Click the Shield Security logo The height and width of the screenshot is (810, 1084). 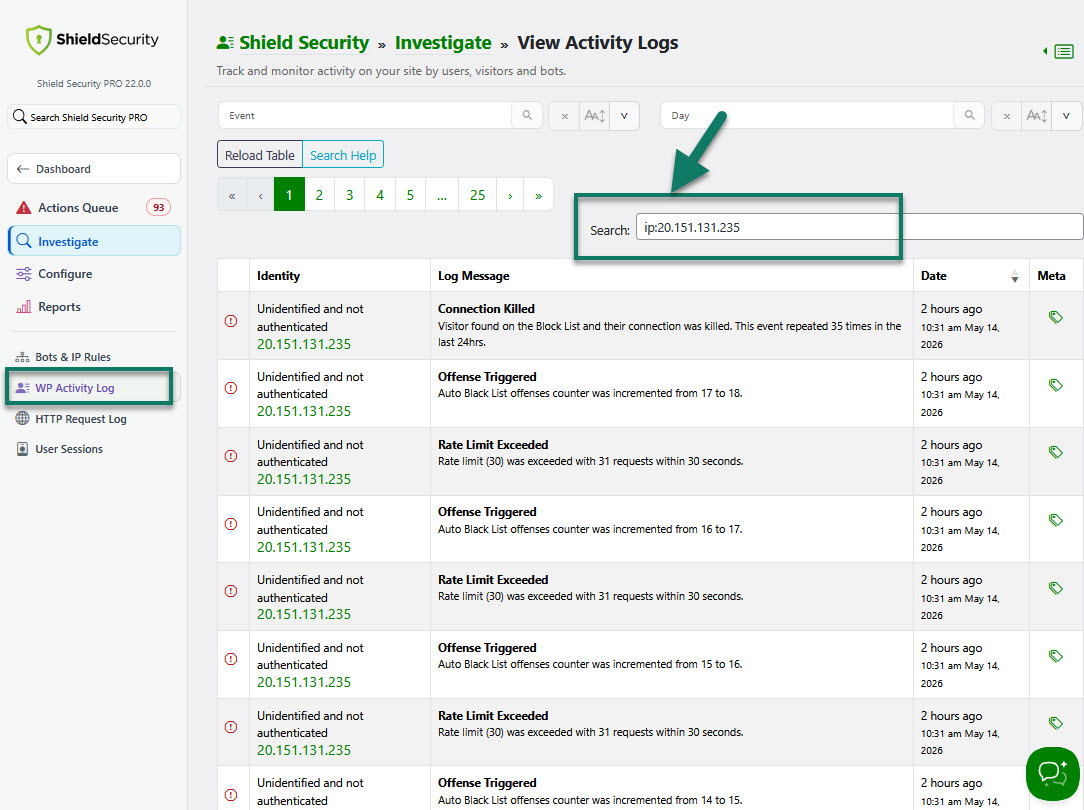[92, 39]
